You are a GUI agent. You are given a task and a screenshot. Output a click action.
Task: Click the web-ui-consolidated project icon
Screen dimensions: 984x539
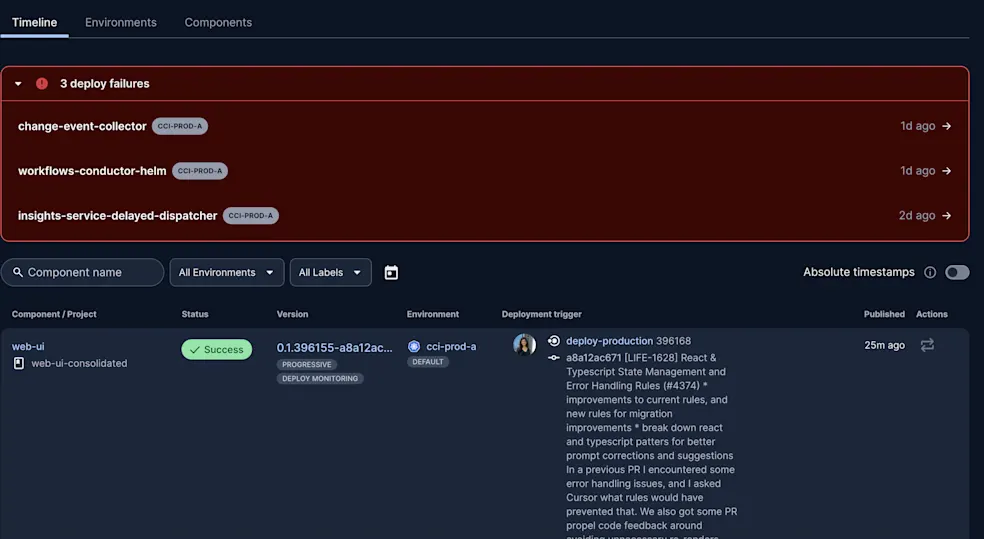tap(19, 363)
